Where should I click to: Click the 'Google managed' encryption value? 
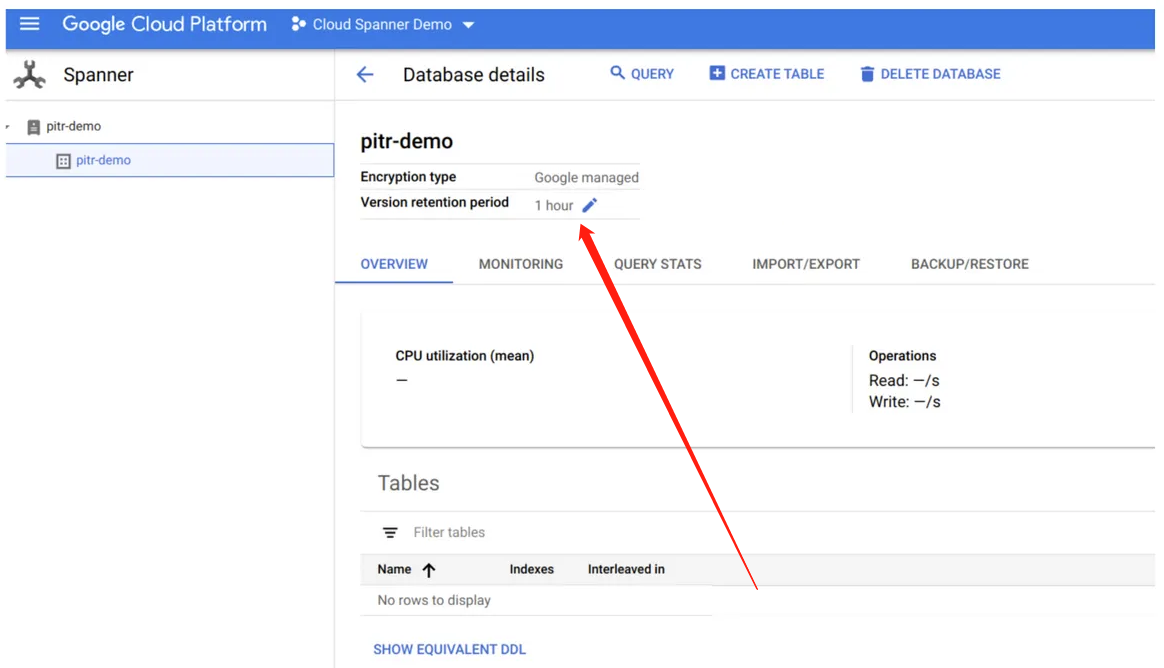tap(586, 177)
